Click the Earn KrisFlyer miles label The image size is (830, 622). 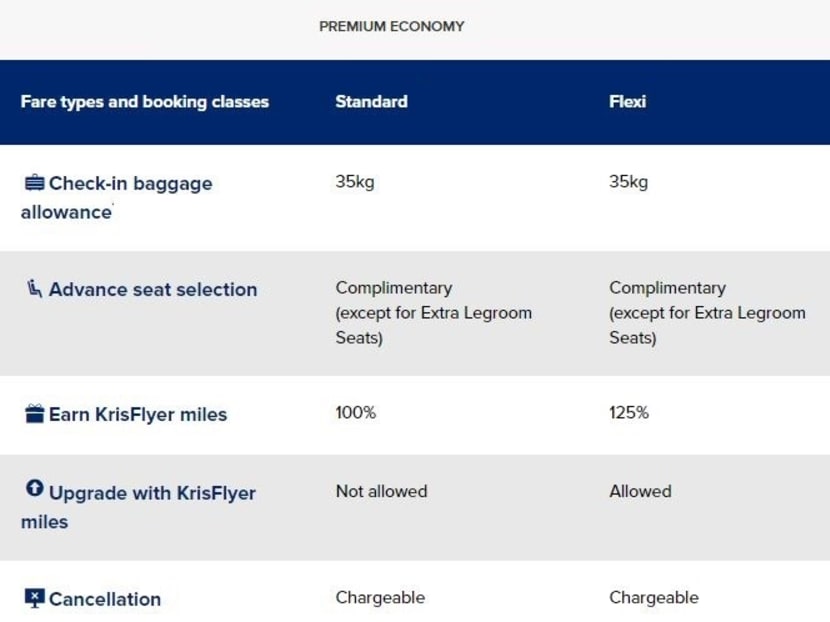138,415
